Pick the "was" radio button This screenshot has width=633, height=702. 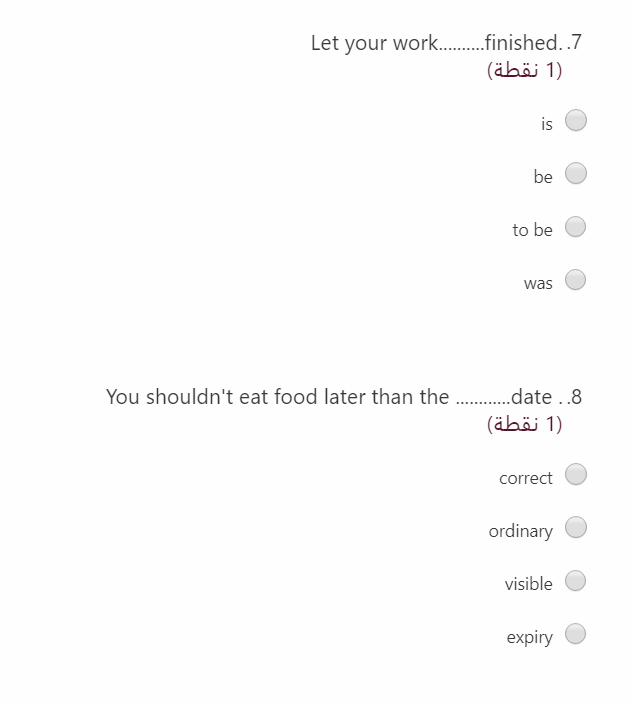[x=576, y=280]
